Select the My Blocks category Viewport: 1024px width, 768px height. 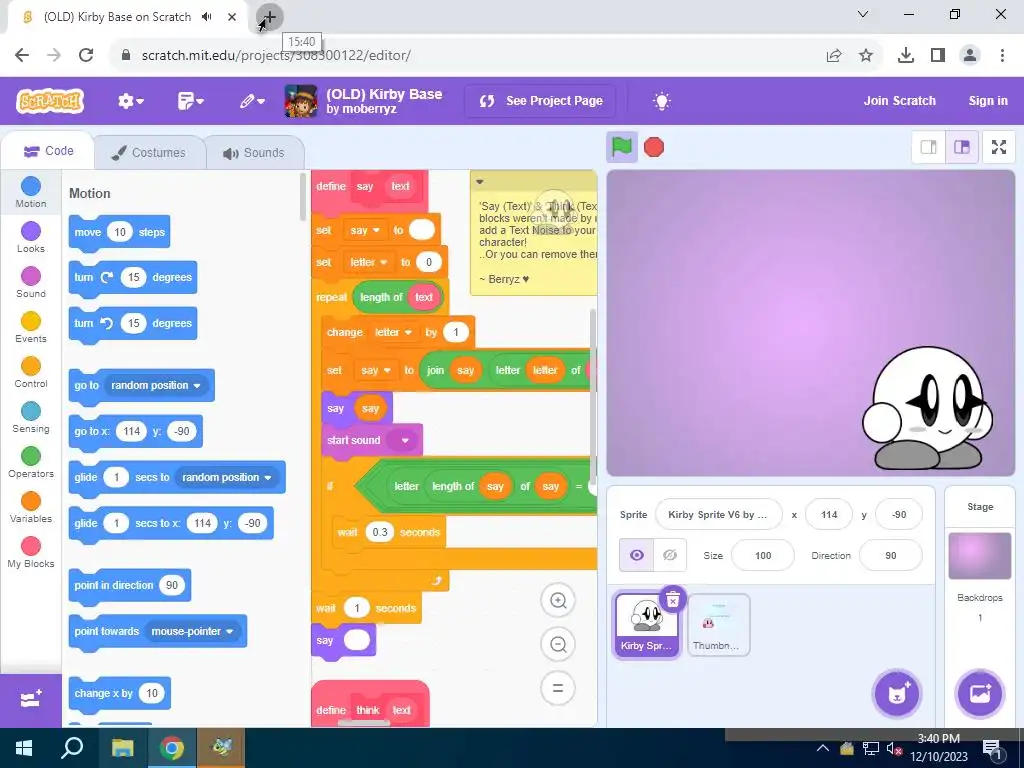point(31,552)
